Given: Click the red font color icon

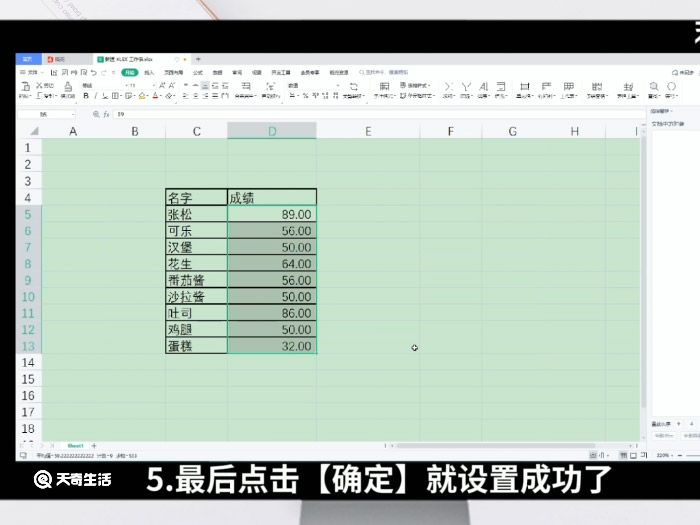Looking at the screenshot, I should pyautogui.click(x=155, y=96).
